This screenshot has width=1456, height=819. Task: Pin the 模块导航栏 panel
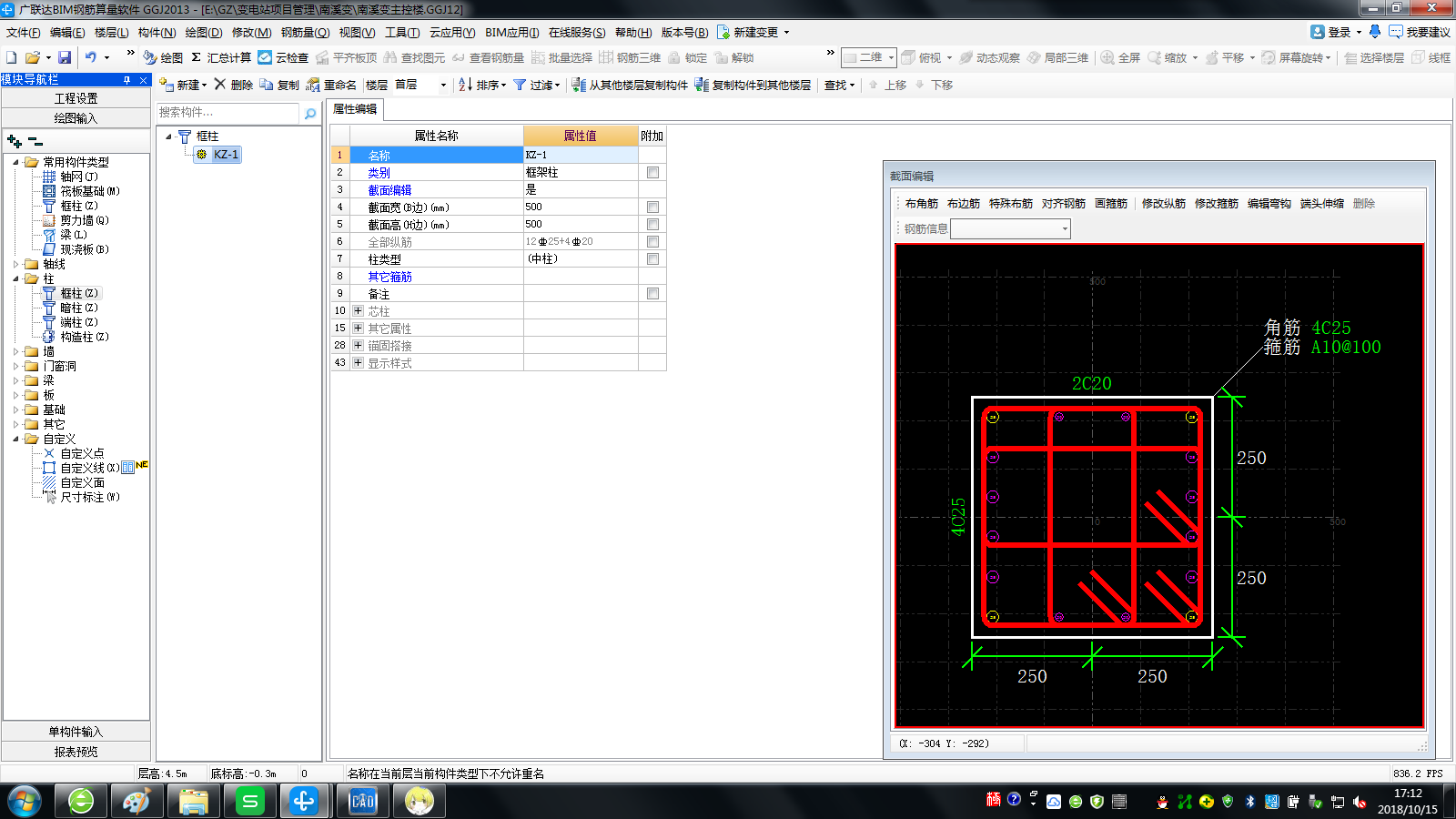pos(127,80)
